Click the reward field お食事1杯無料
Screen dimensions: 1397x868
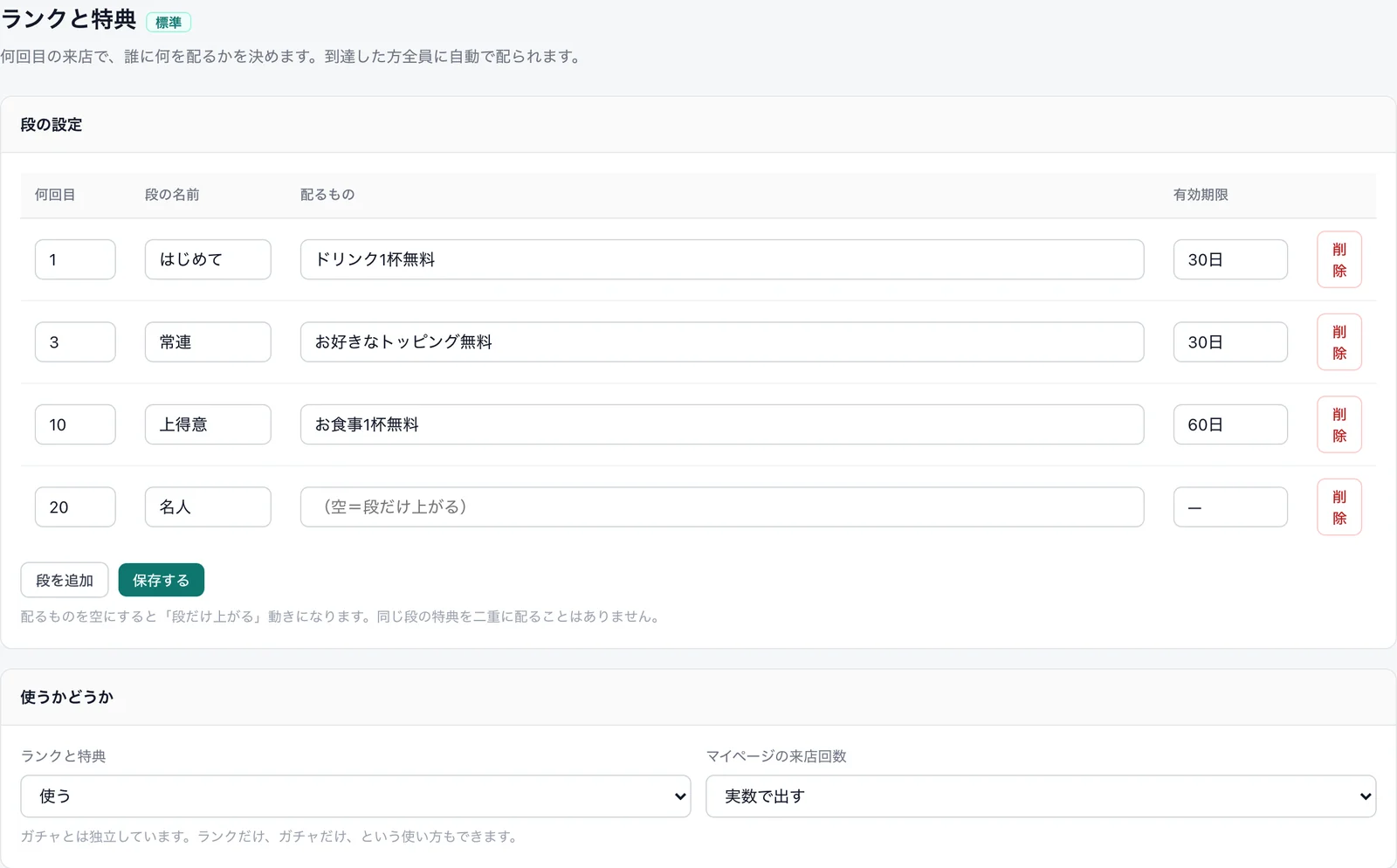(x=722, y=424)
